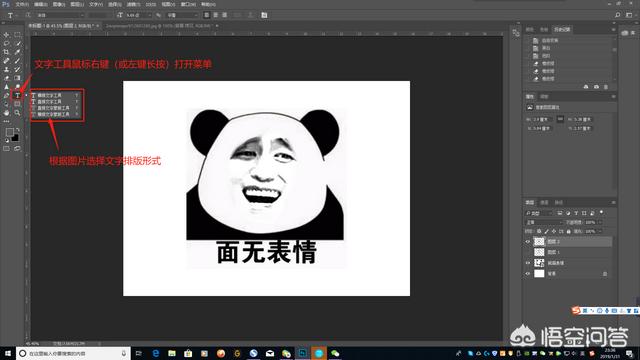
Task: Delete current state trash icon in History panel
Action: point(606,87)
